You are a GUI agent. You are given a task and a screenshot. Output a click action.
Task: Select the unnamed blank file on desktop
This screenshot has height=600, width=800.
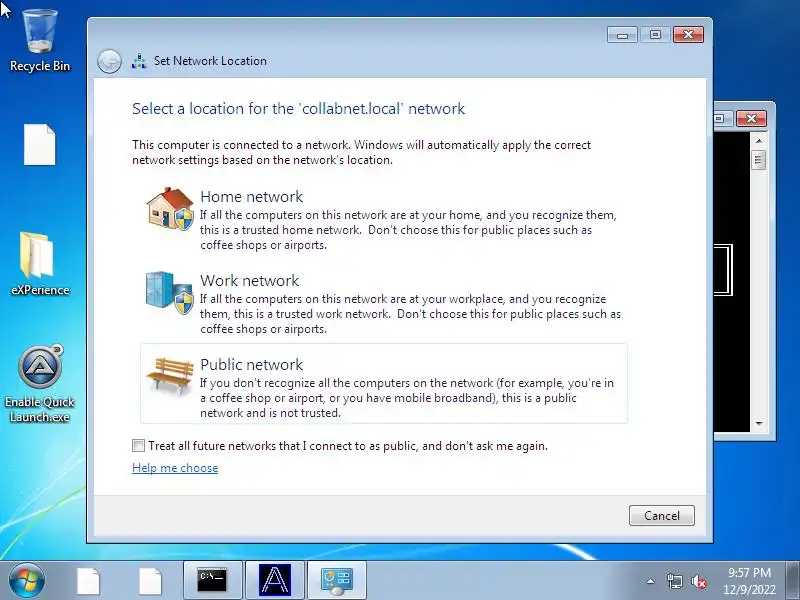pos(40,145)
